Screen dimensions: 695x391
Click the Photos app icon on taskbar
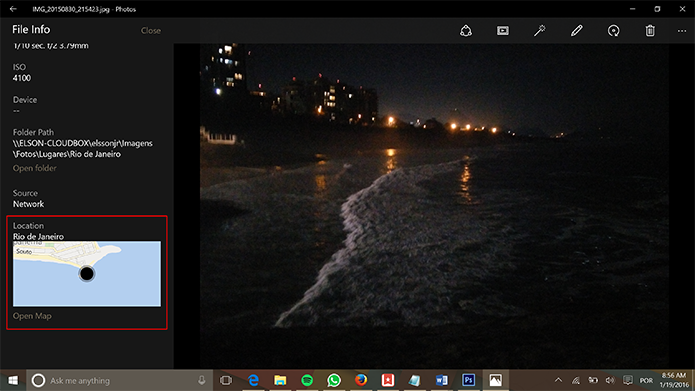pyautogui.click(x=496, y=380)
